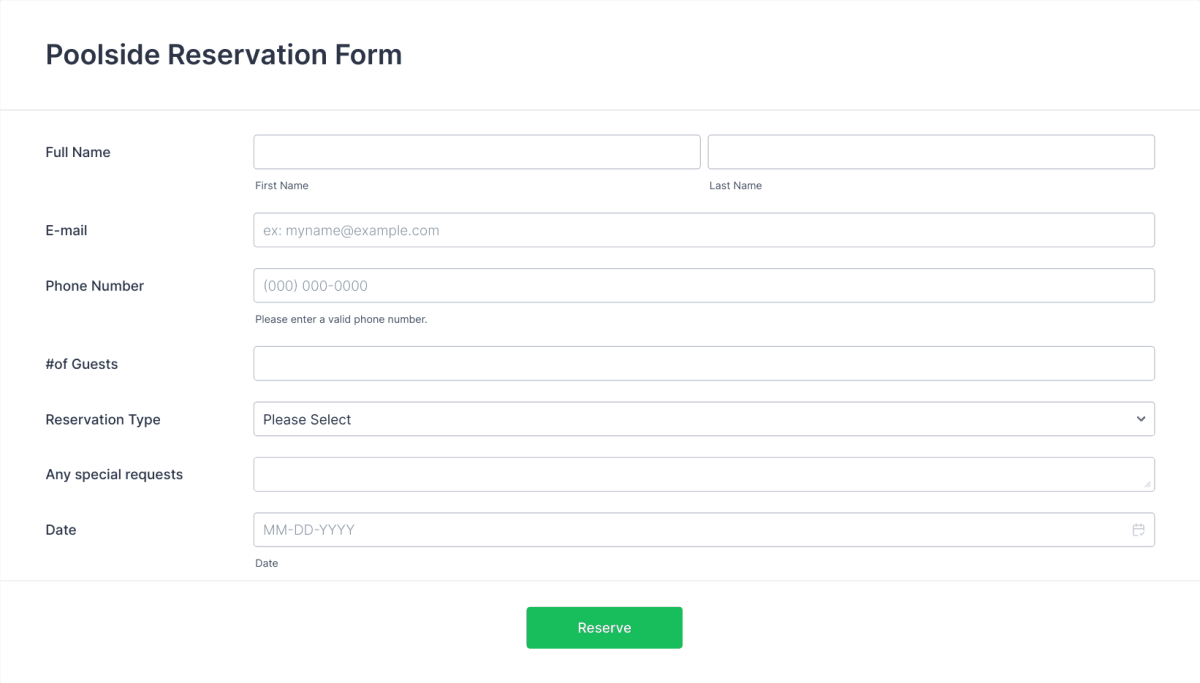Image resolution: width=1200 pixels, height=683 pixels.
Task: Click the First Name sublabel text
Action: click(281, 185)
